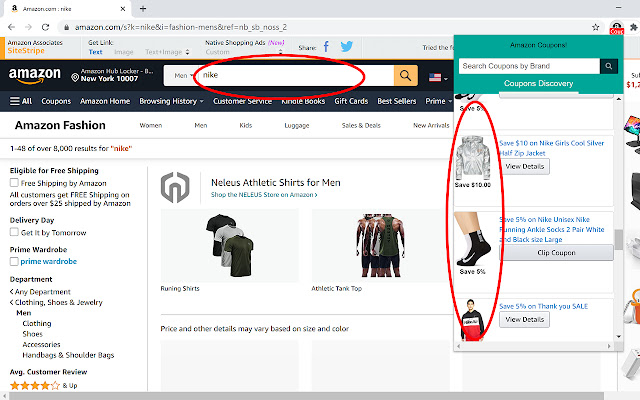
Task: Click the Amazon logo
Action: click(x=35, y=76)
